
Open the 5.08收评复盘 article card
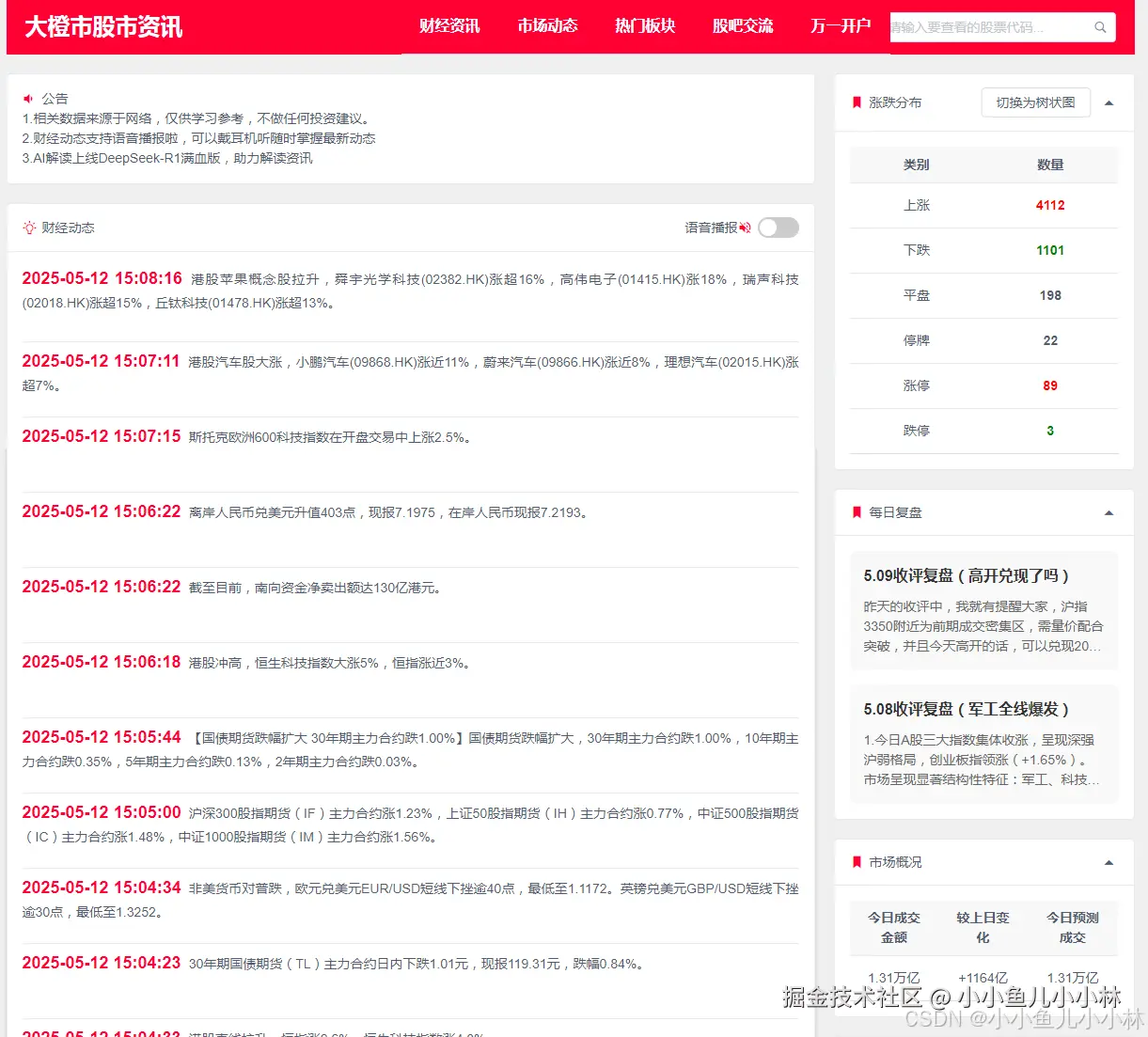[x=983, y=744]
